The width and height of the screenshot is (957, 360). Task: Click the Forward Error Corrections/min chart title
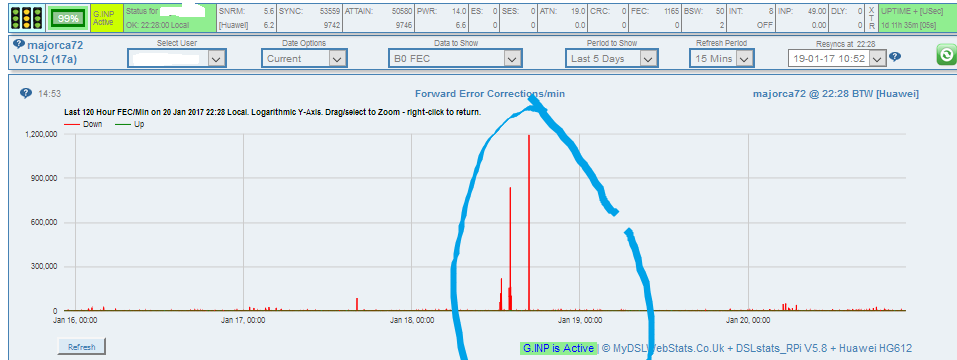coord(490,94)
